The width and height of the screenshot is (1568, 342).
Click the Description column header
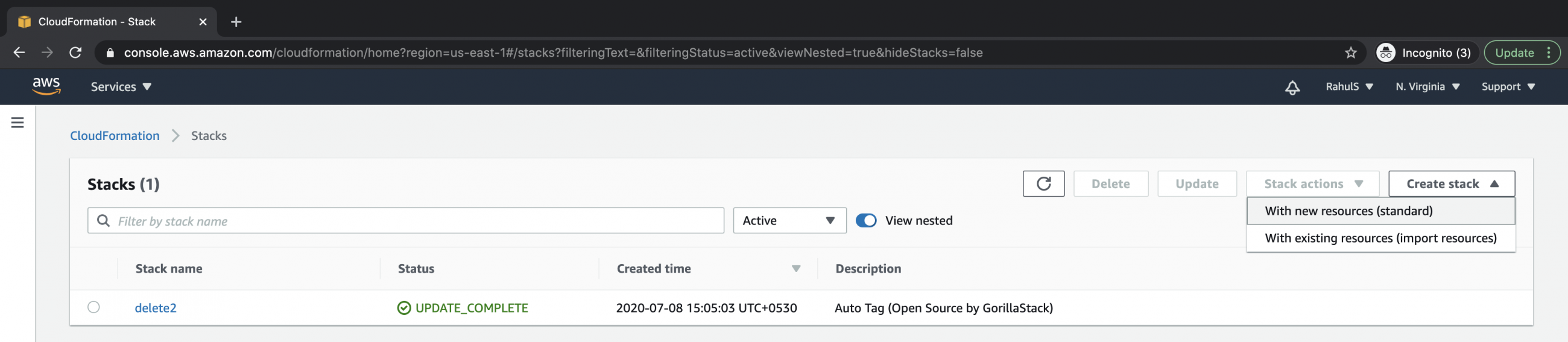tap(868, 268)
